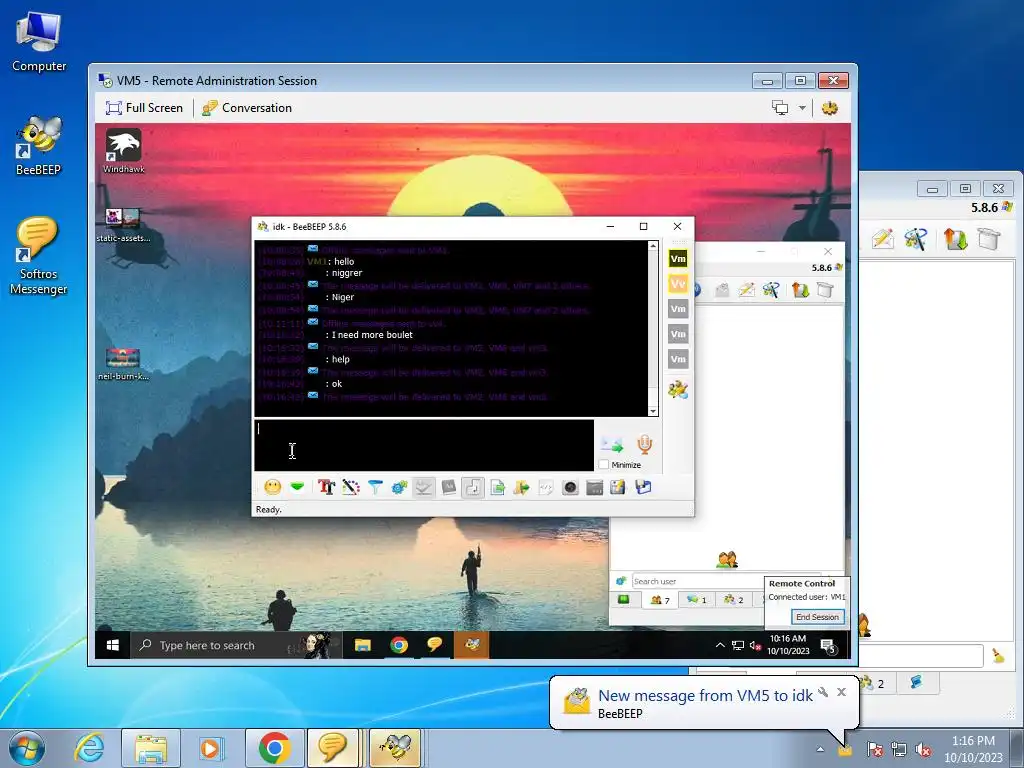Open Chrome on the remote taskbar
This screenshot has width=1024, height=768.
(x=399, y=645)
